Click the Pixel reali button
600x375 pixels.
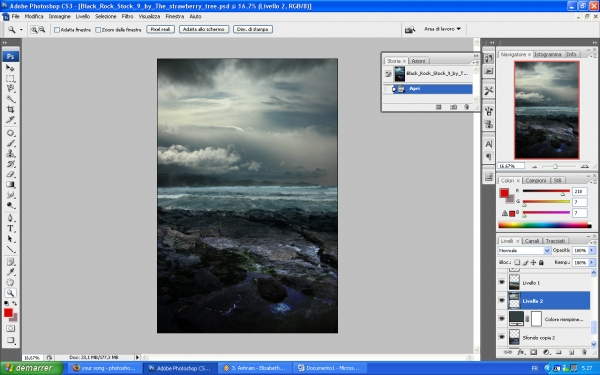tap(160, 29)
